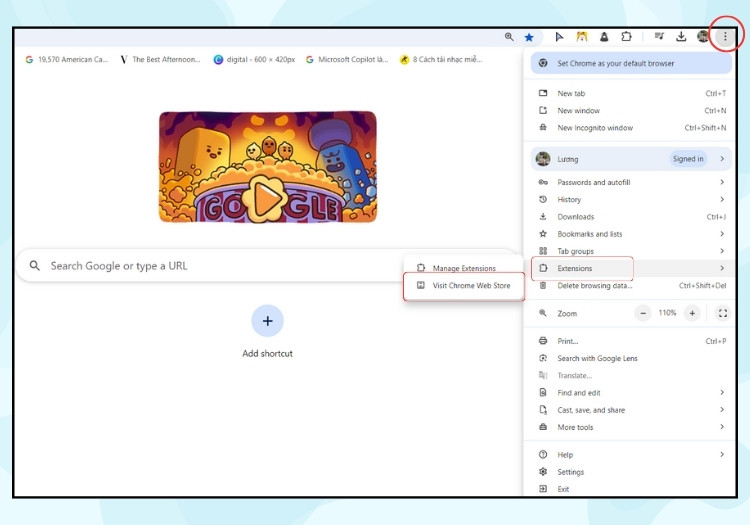Click Set Chrome as your default browser
750x525 pixels.
pyautogui.click(x=631, y=63)
